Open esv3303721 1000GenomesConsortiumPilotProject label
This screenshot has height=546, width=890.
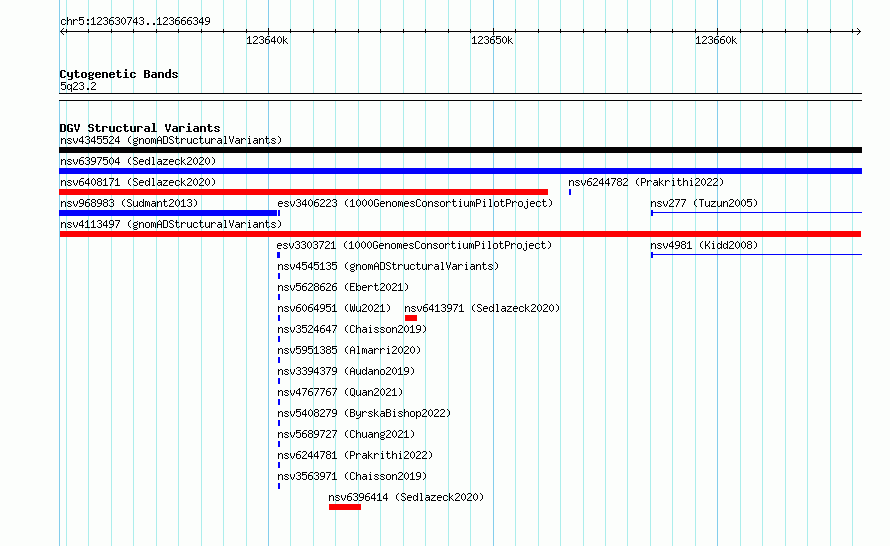pyautogui.click(x=414, y=245)
